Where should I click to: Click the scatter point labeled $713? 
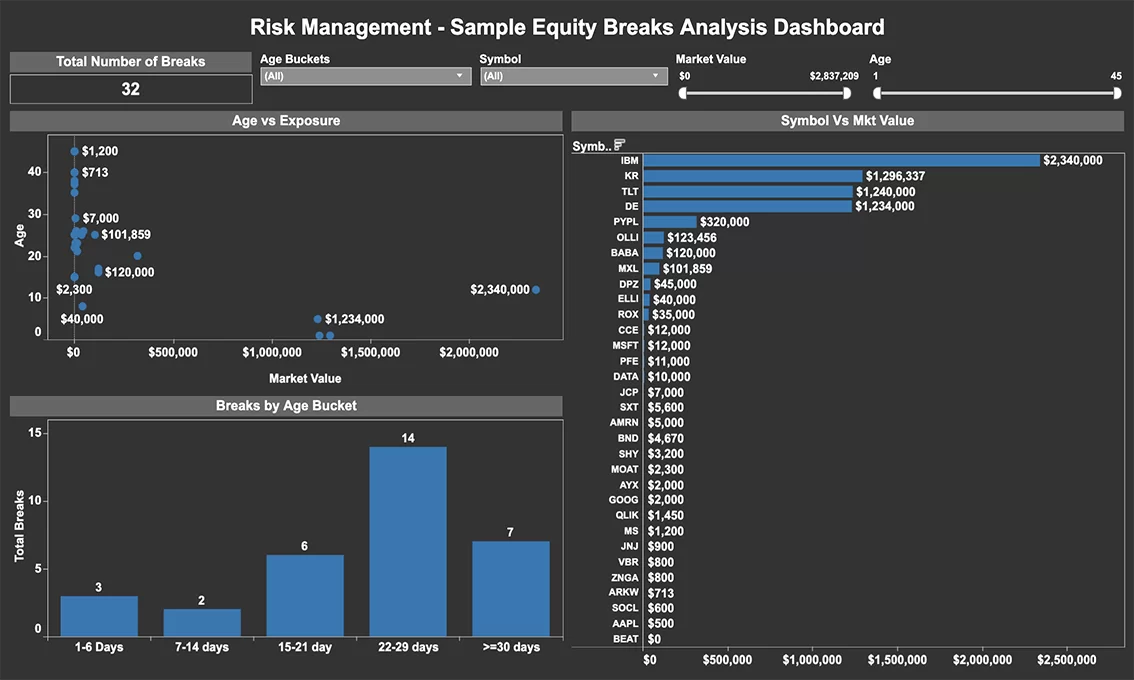pyautogui.click(x=74, y=172)
